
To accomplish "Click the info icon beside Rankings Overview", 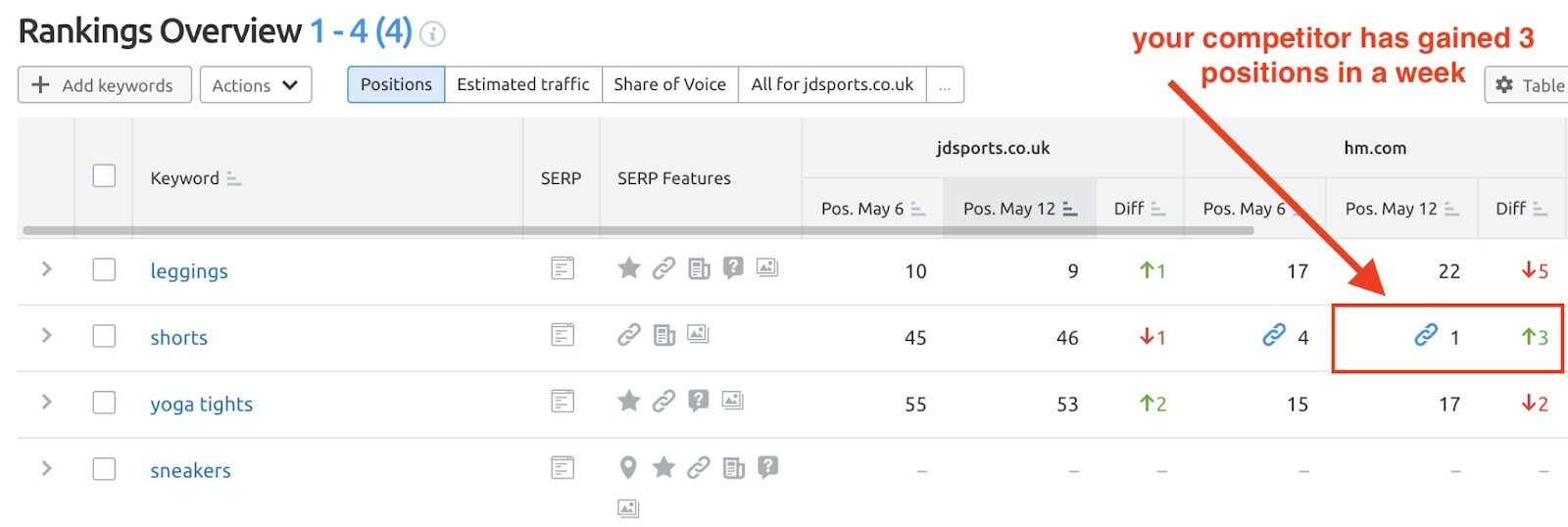I will pyautogui.click(x=432, y=34).
